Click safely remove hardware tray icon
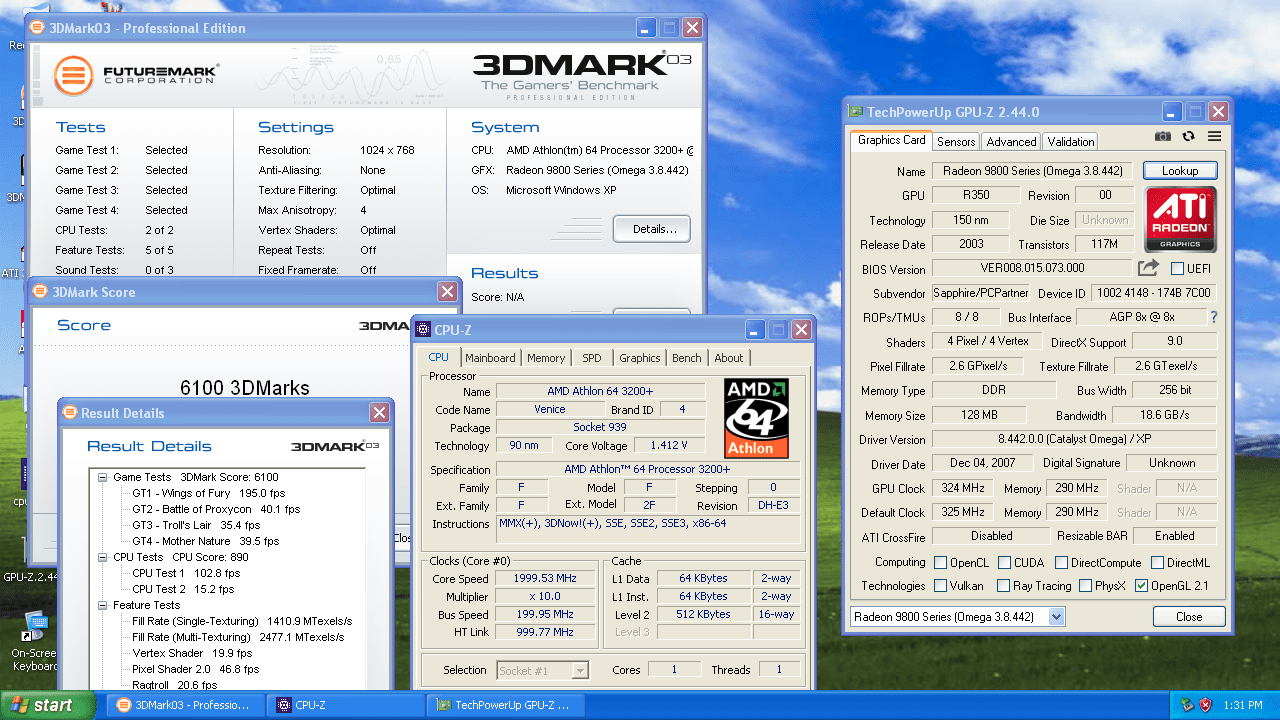 click(x=1187, y=705)
